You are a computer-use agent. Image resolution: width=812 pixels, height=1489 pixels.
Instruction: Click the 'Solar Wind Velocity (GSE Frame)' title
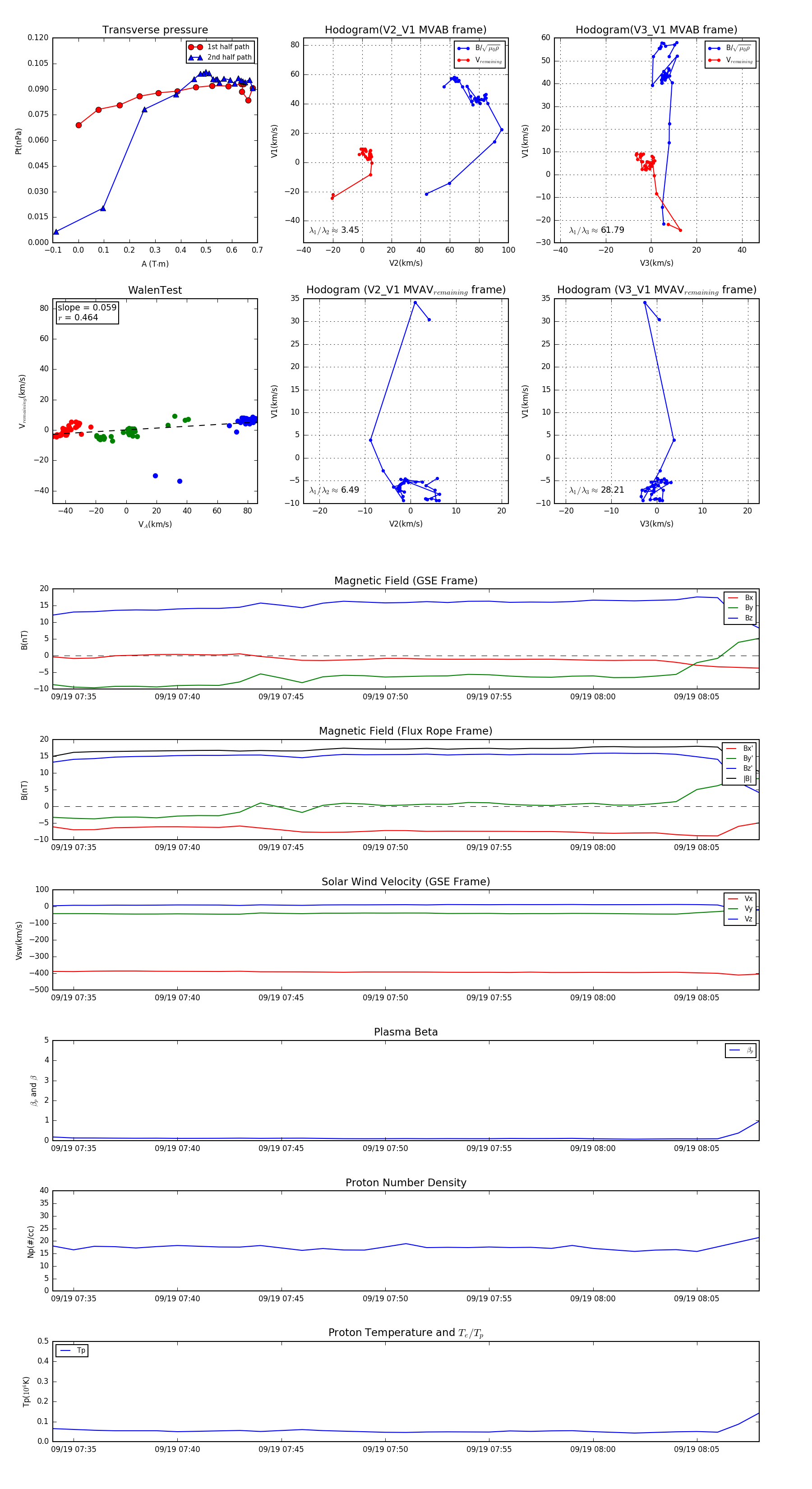click(406, 882)
